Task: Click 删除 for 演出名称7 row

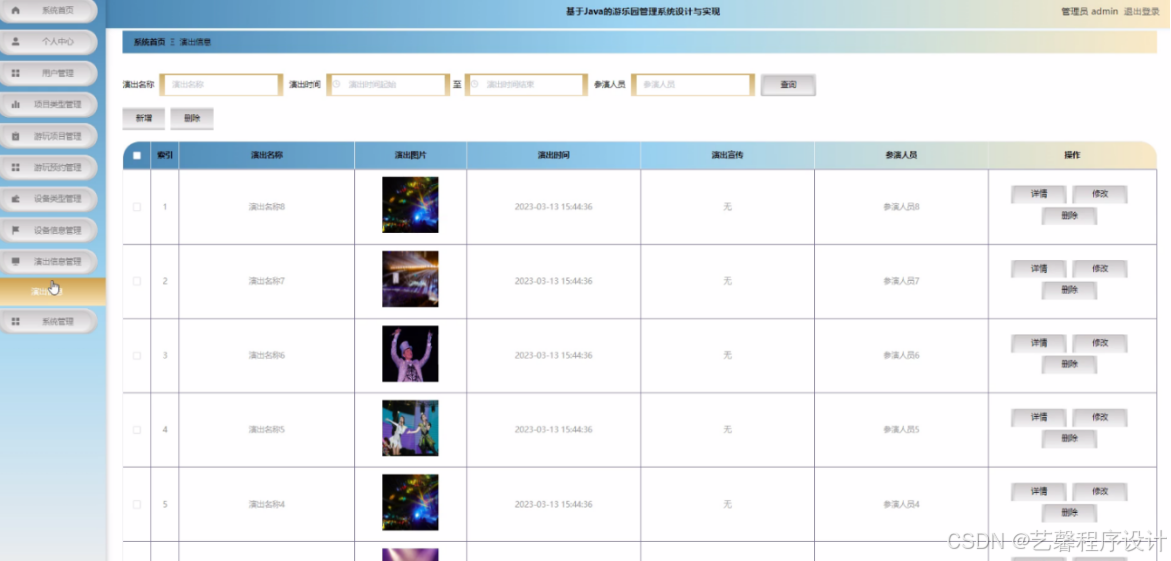Action: pos(1069,290)
